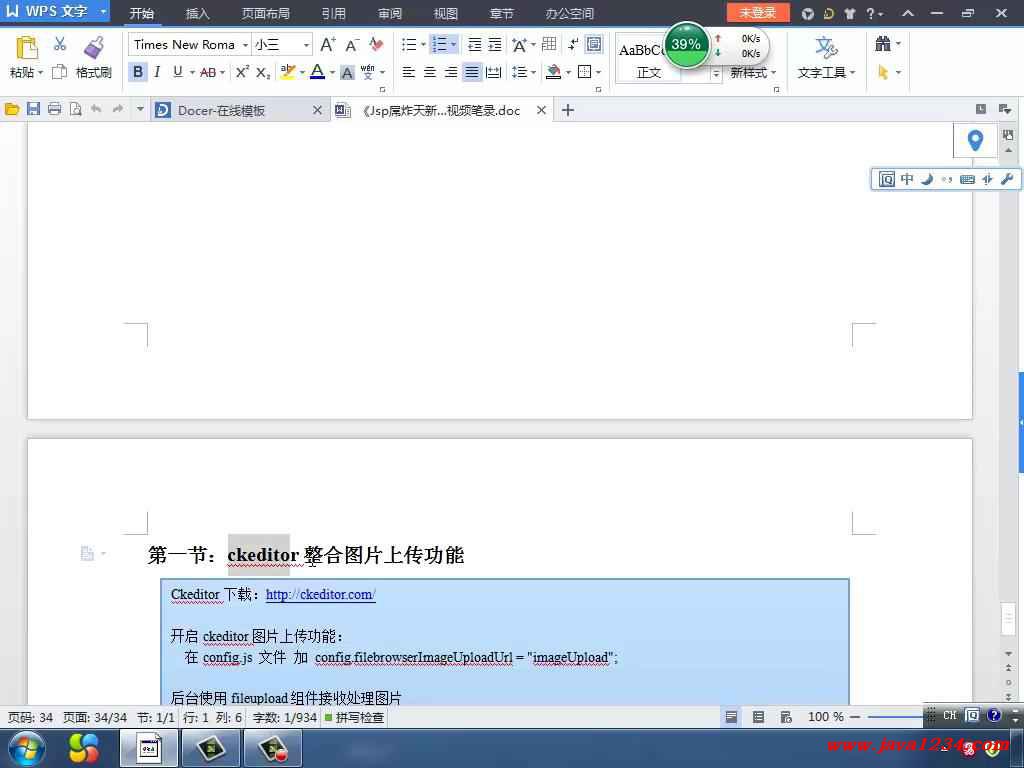Click the binoculars Find icon
1024x768 pixels.
[883, 44]
